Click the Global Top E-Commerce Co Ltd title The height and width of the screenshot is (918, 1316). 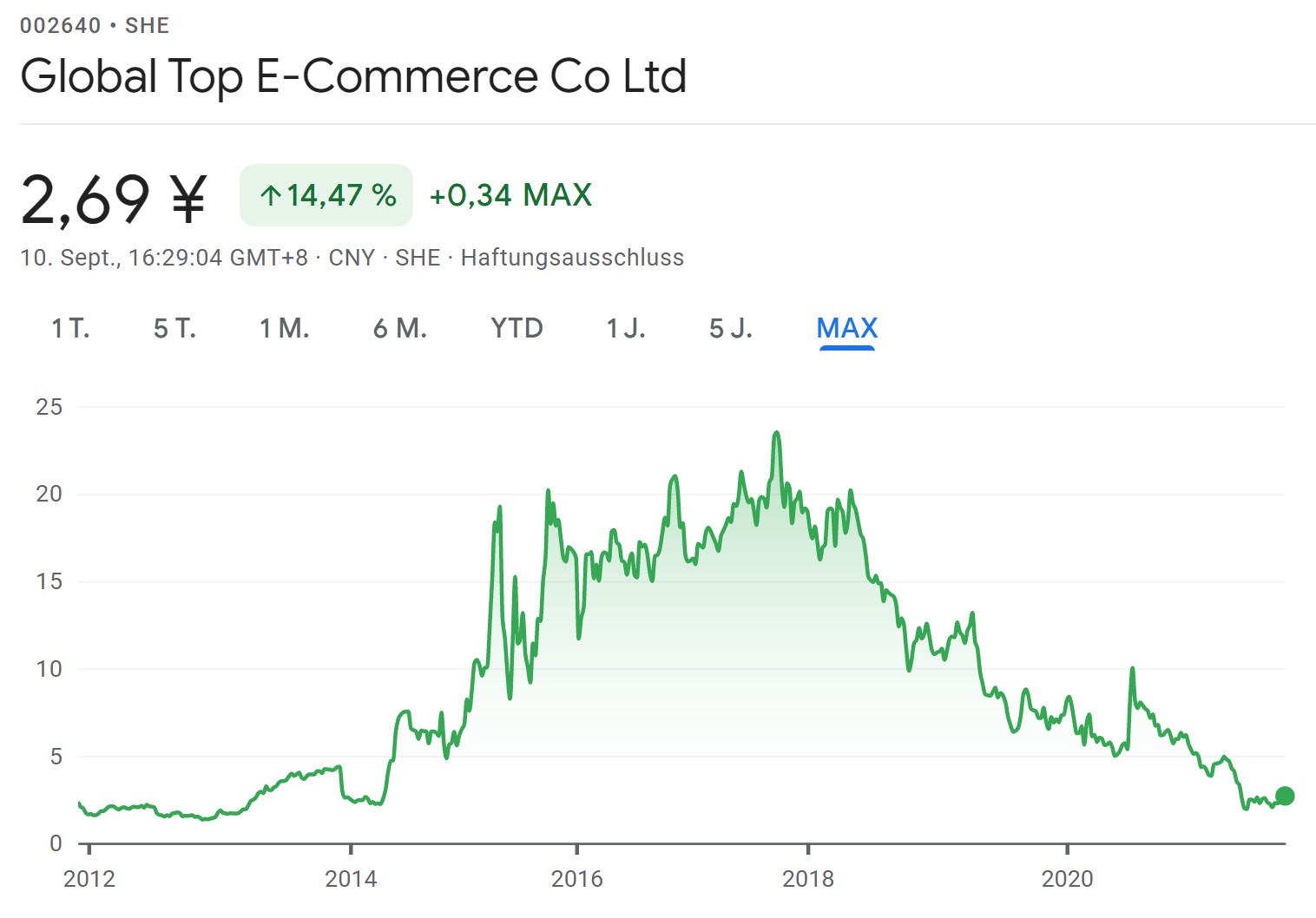pyautogui.click(x=353, y=76)
